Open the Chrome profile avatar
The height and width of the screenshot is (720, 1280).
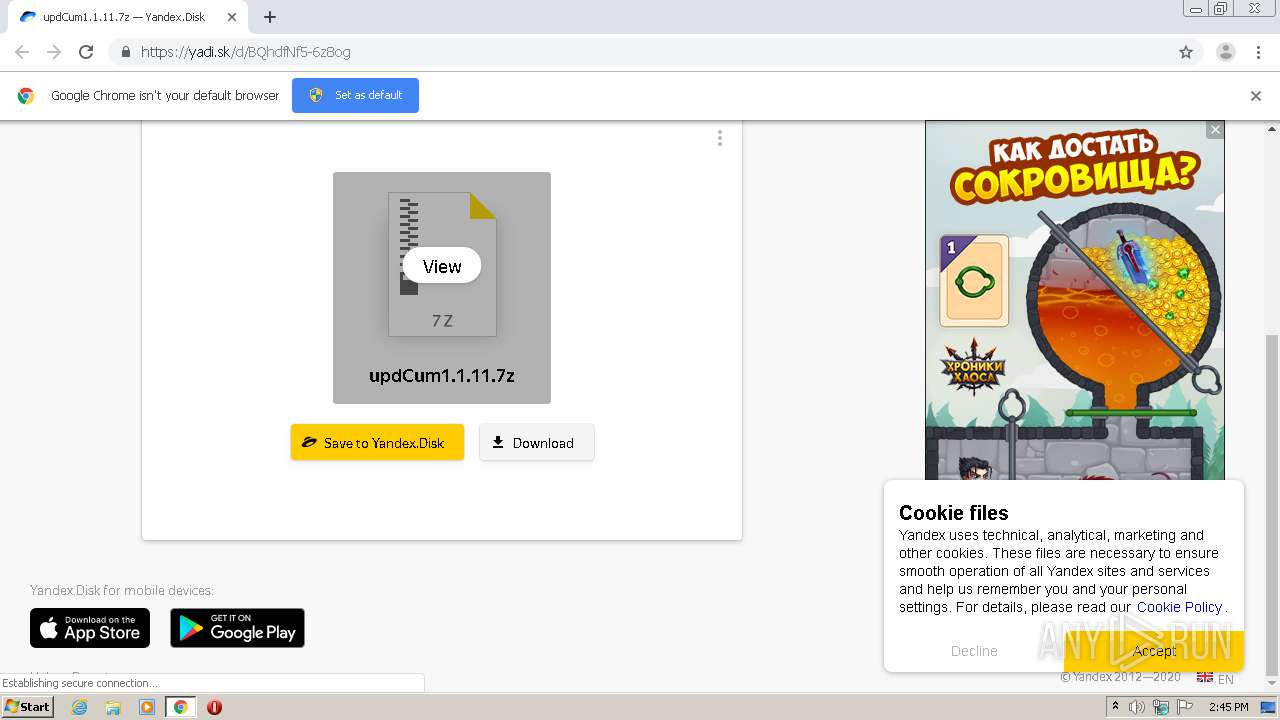tap(1226, 52)
